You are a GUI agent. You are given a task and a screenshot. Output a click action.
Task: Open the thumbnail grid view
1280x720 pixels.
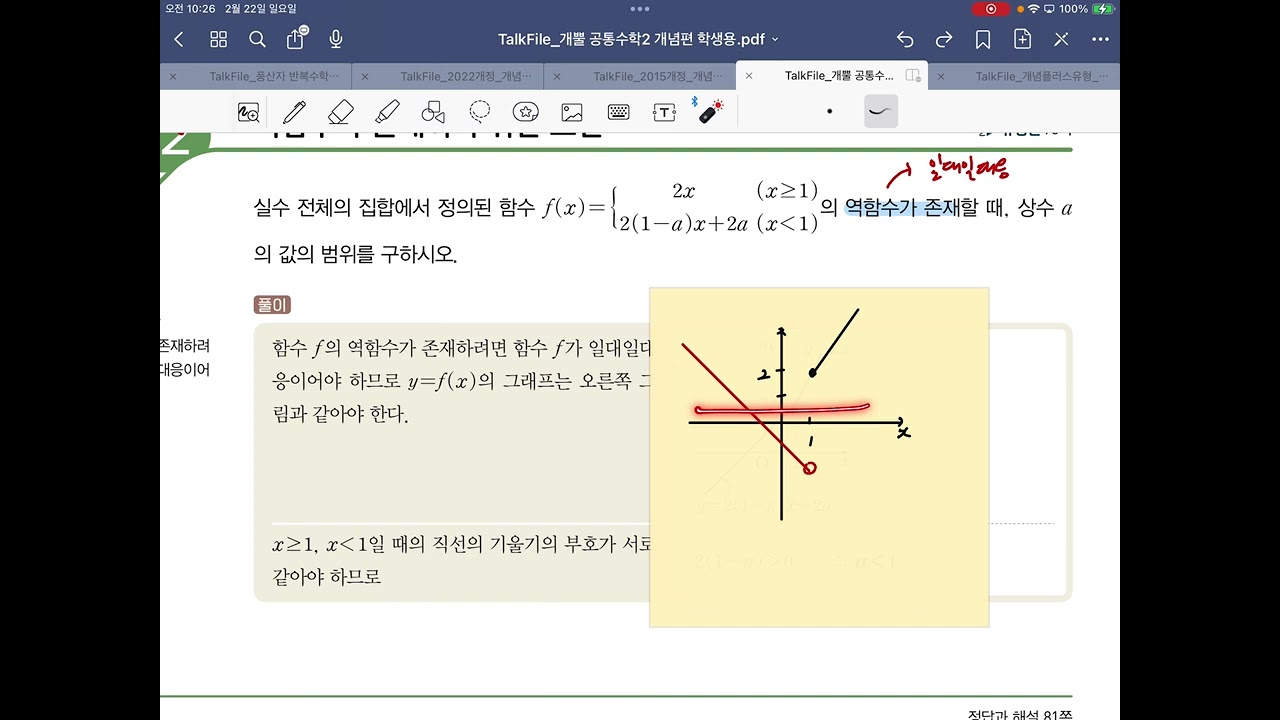pyautogui.click(x=218, y=39)
